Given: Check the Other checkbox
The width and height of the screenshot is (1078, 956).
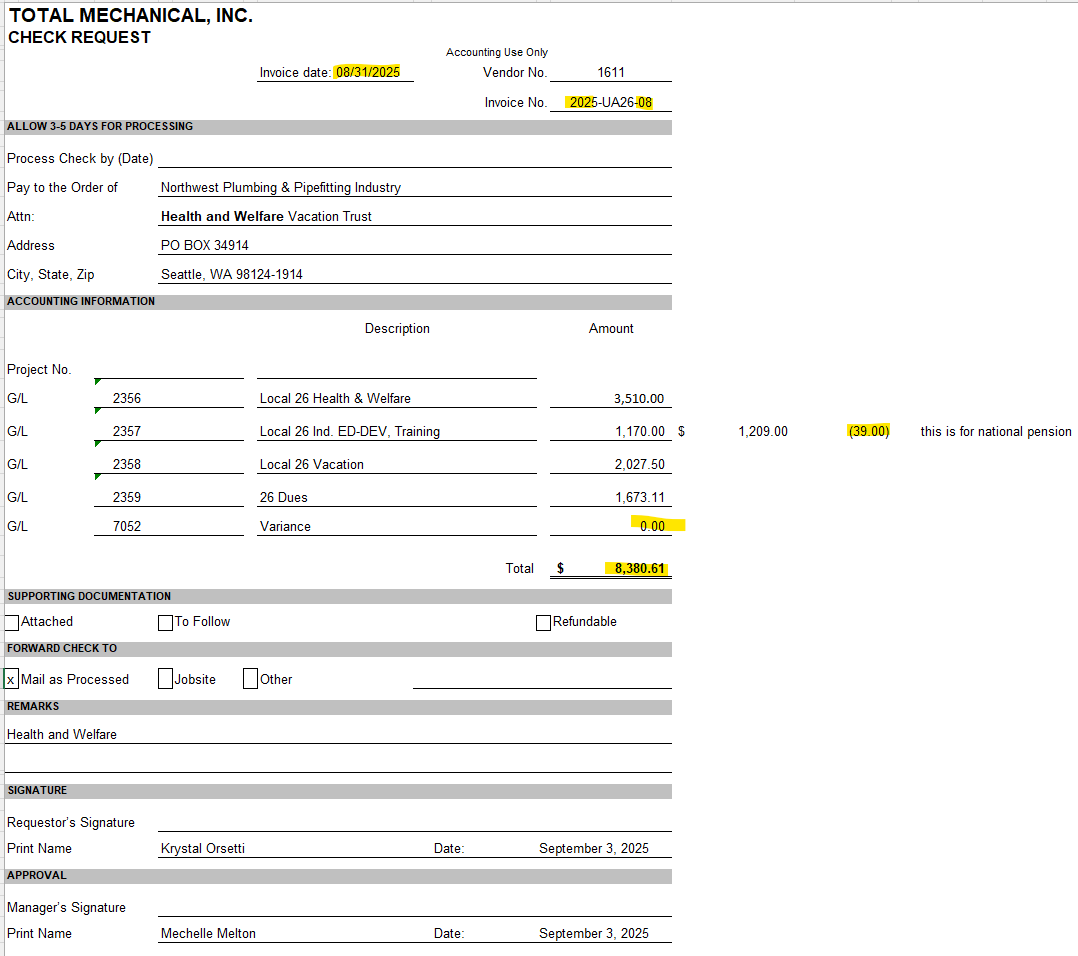Looking at the screenshot, I should pyautogui.click(x=250, y=679).
